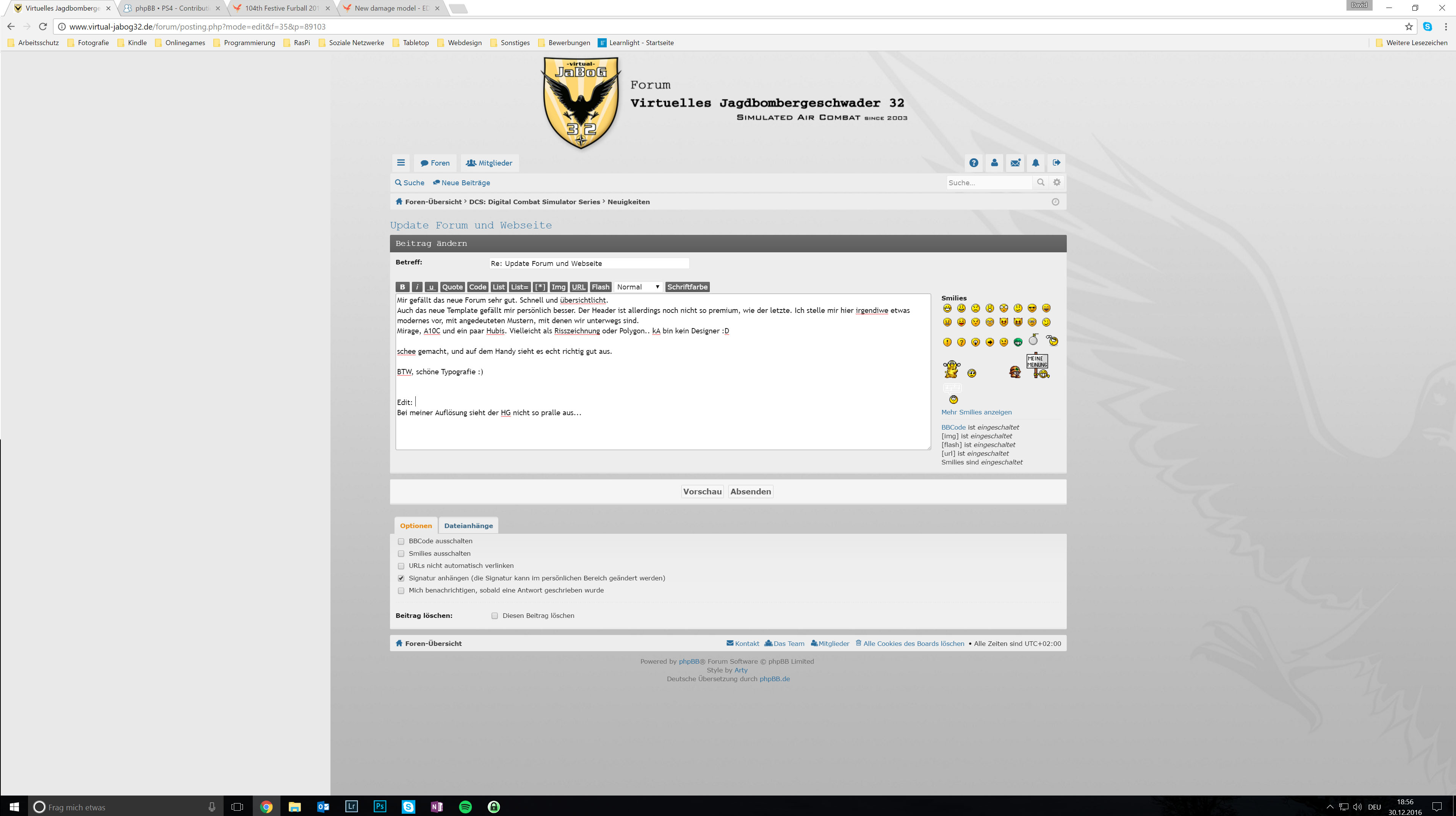
Task: Click the notifications bell icon
Action: (x=1035, y=163)
